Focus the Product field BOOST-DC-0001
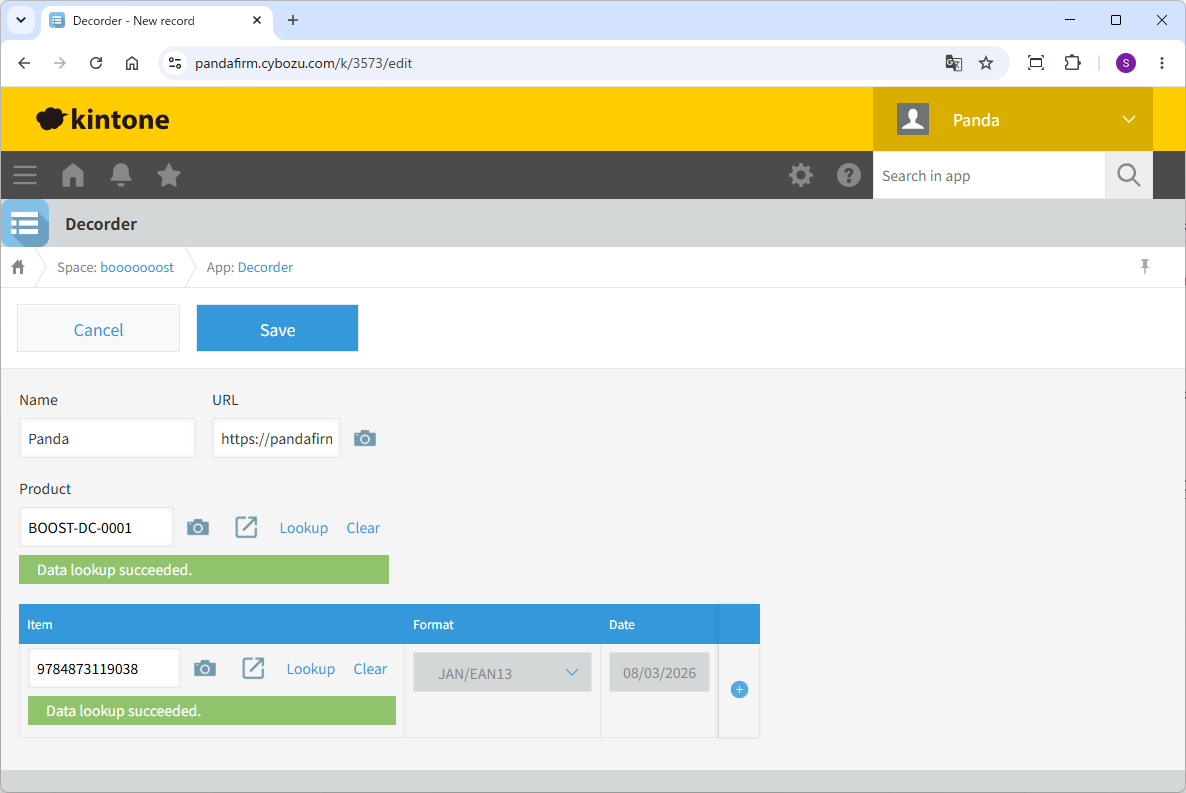The width and height of the screenshot is (1186, 793). coord(96,527)
